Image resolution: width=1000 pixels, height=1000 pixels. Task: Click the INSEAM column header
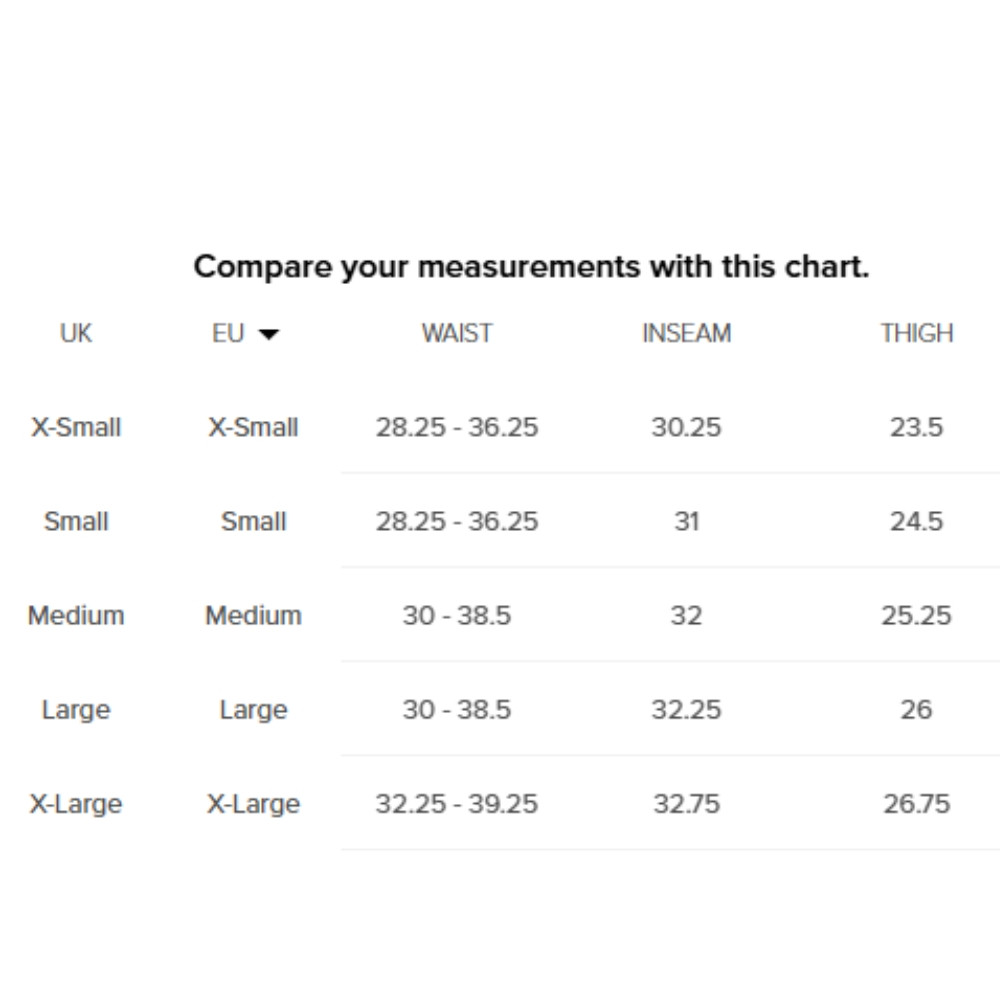(x=686, y=333)
